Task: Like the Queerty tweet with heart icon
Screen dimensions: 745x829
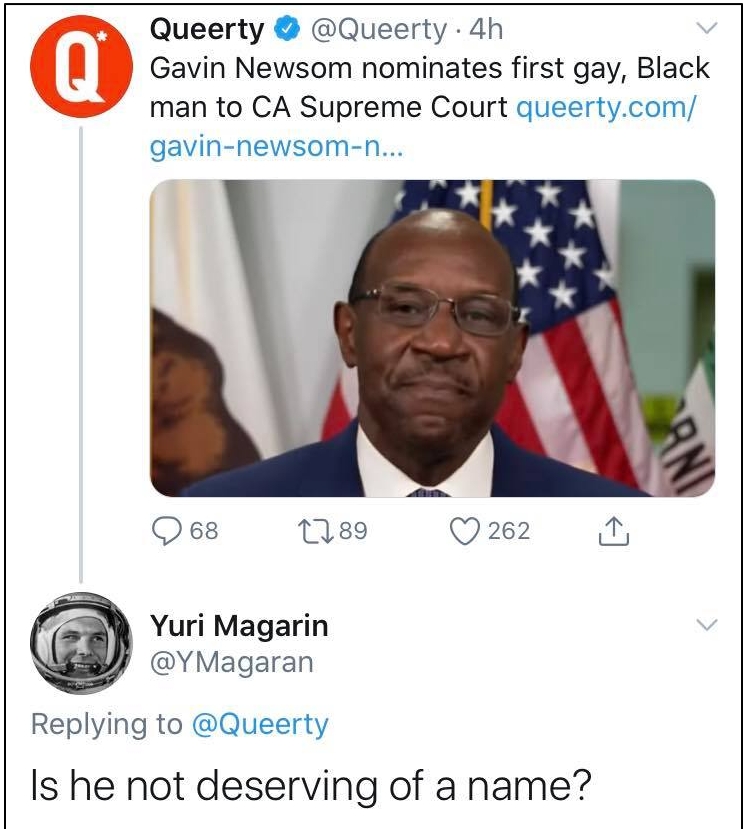Action: pyautogui.click(x=466, y=531)
